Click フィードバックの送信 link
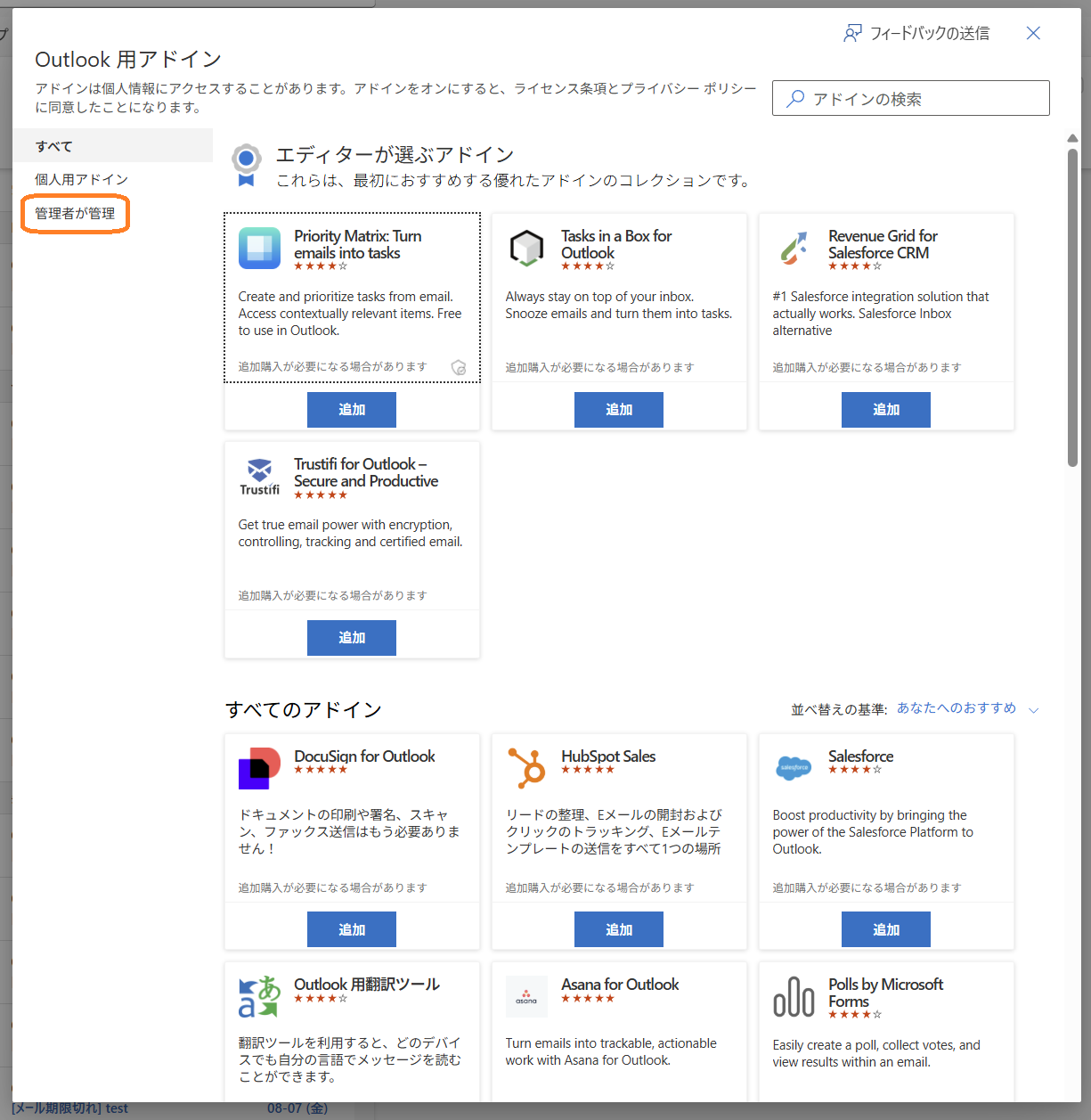The width and height of the screenshot is (1091, 1120). (x=929, y=33)
